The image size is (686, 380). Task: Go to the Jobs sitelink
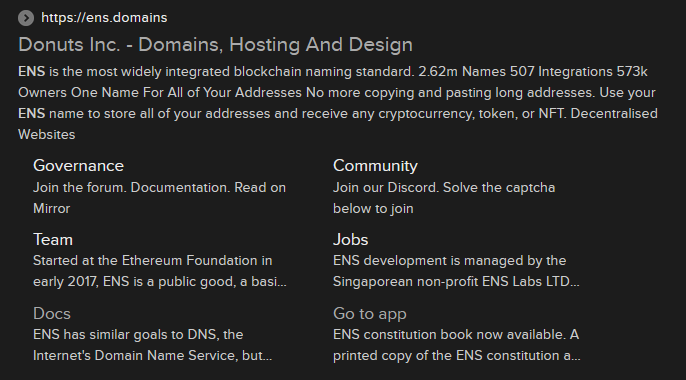[x=350, y=240]
